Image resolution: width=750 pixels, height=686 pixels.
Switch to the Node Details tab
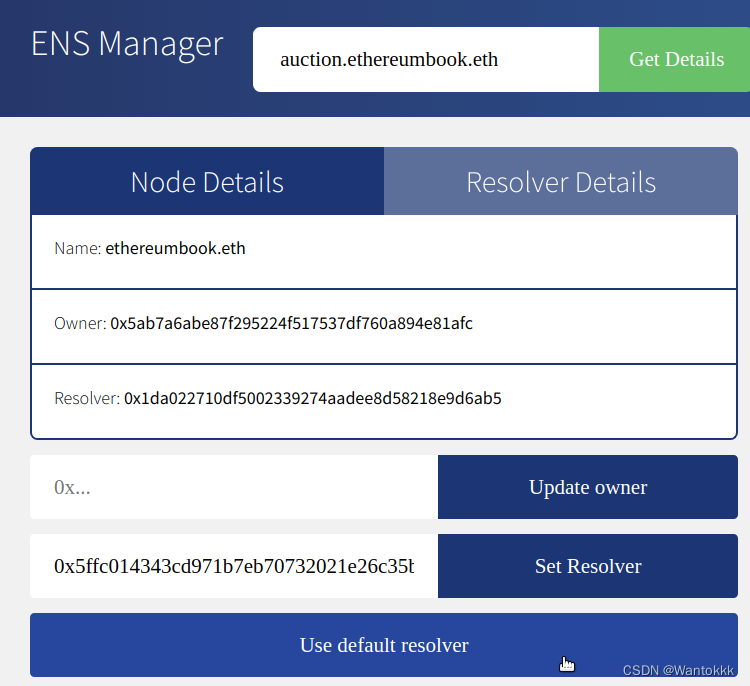(207, 182)
